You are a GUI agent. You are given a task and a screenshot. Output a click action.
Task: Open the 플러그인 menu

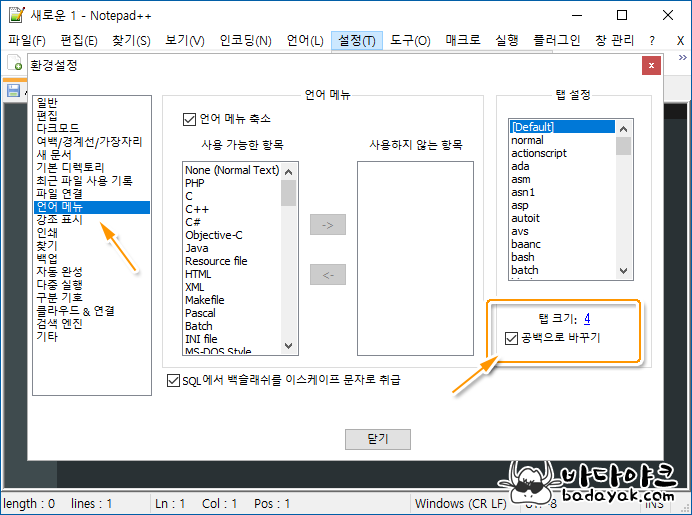click(x=557, y=41)
